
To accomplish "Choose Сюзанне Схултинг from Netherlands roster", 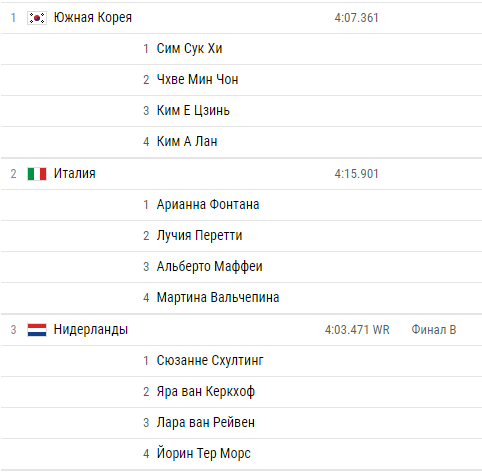I will 210,361.
